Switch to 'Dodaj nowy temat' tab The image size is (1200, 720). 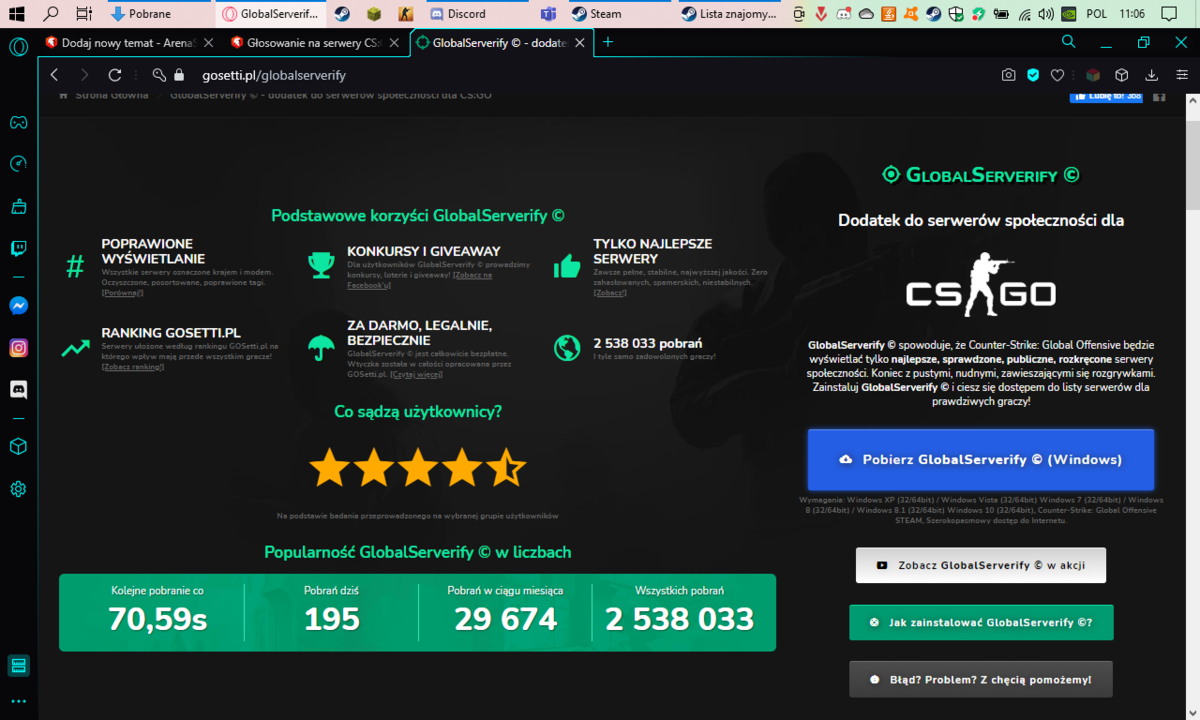(x=130, y=42)
